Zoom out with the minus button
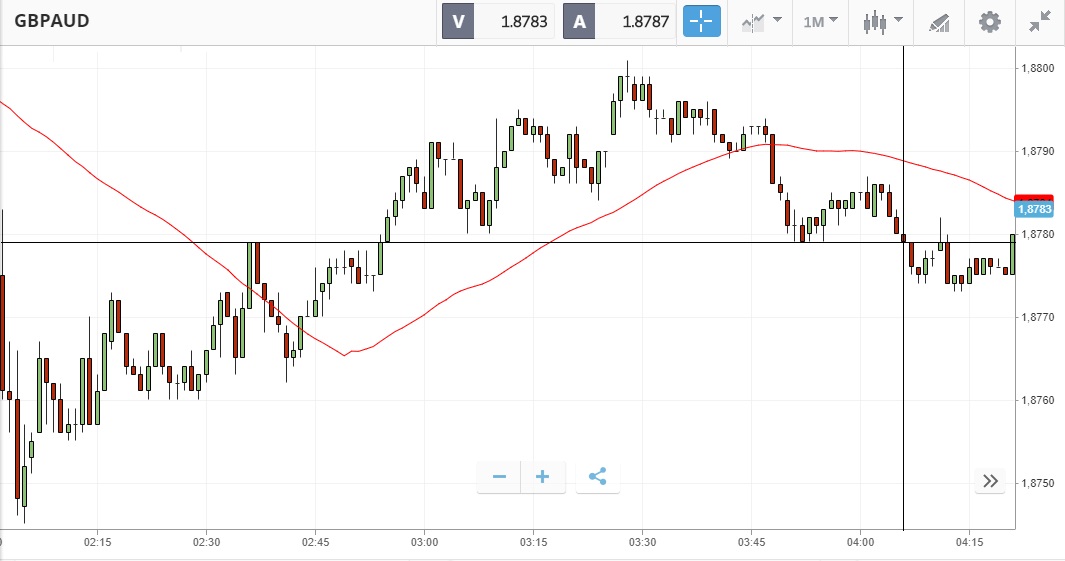Viewport: 1065px width, 561px height. 499,476
